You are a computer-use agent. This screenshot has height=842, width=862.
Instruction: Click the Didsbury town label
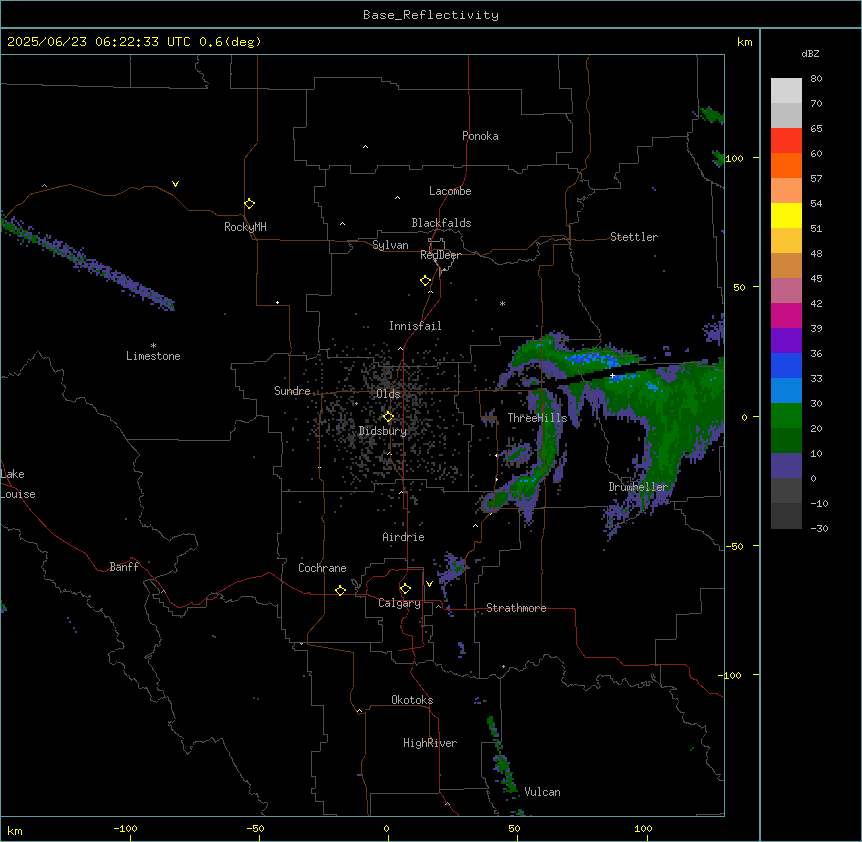[383, 431]
